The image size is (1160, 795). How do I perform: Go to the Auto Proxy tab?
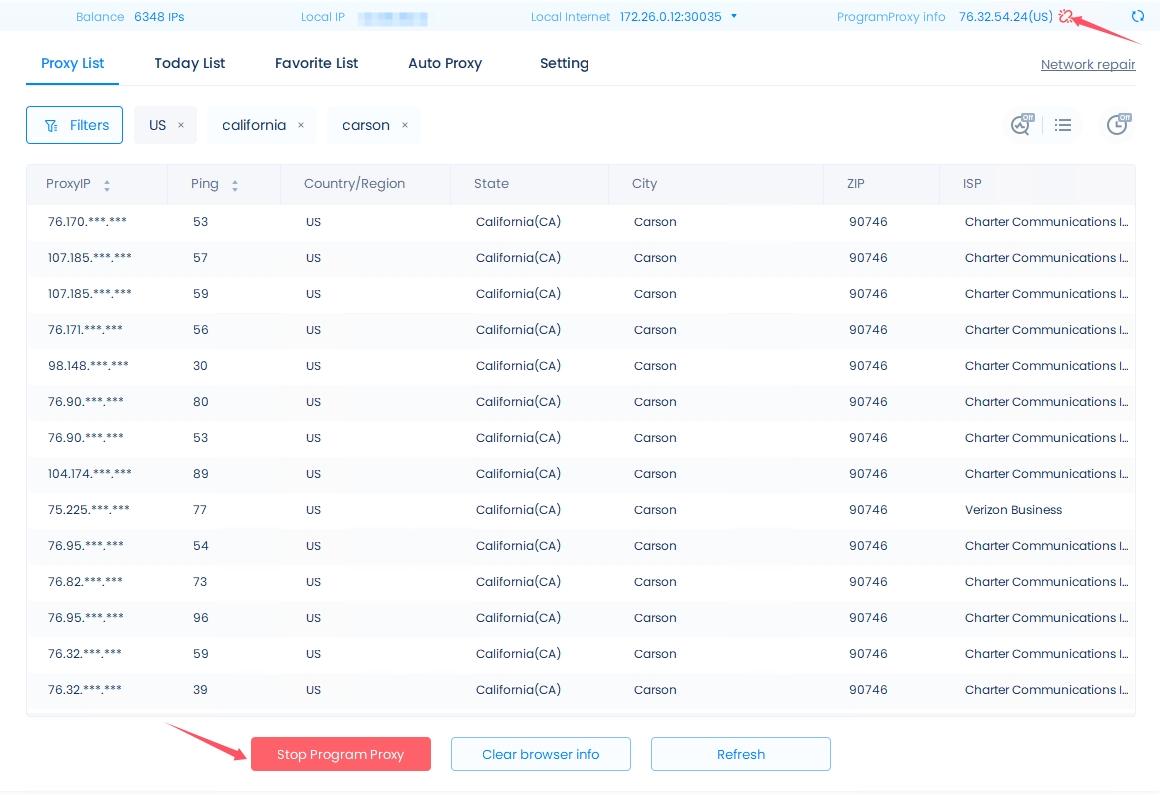444,63
